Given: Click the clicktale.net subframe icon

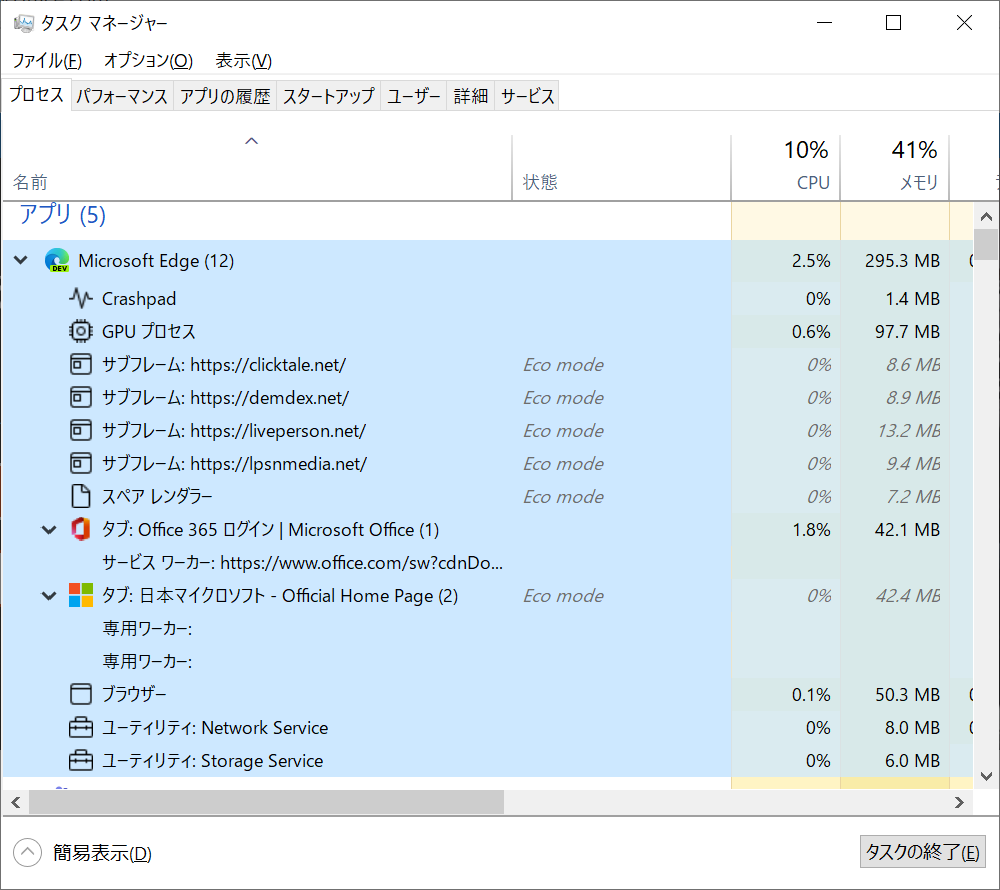Looking at the screenshot, I should click(80, 364).
